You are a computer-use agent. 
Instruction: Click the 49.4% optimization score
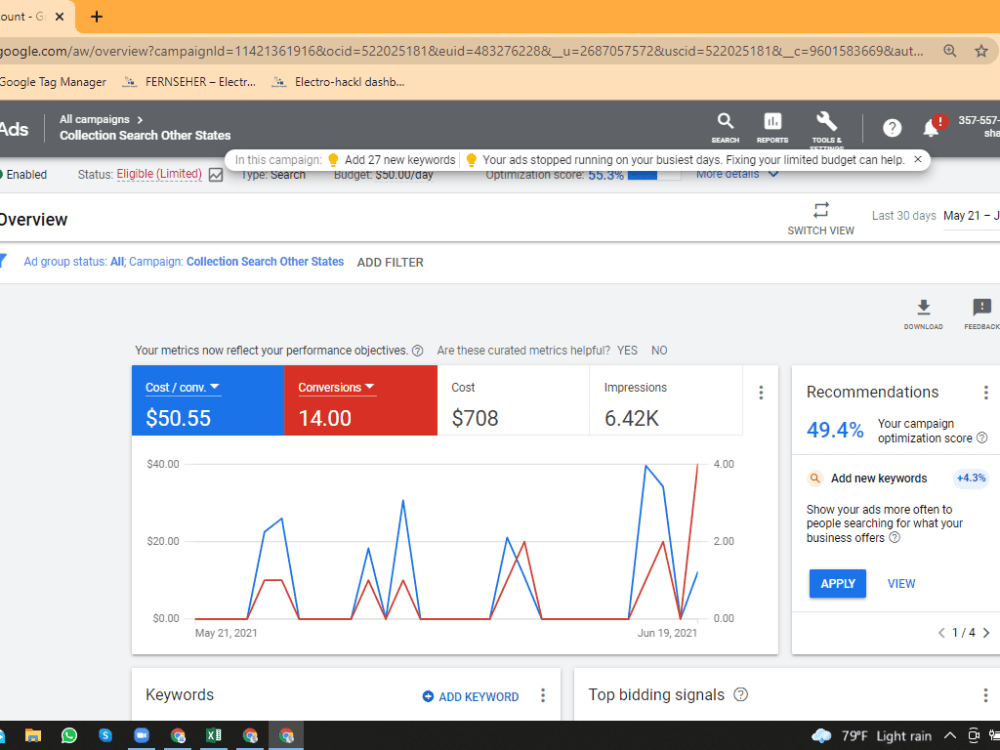tap(835, 430)
